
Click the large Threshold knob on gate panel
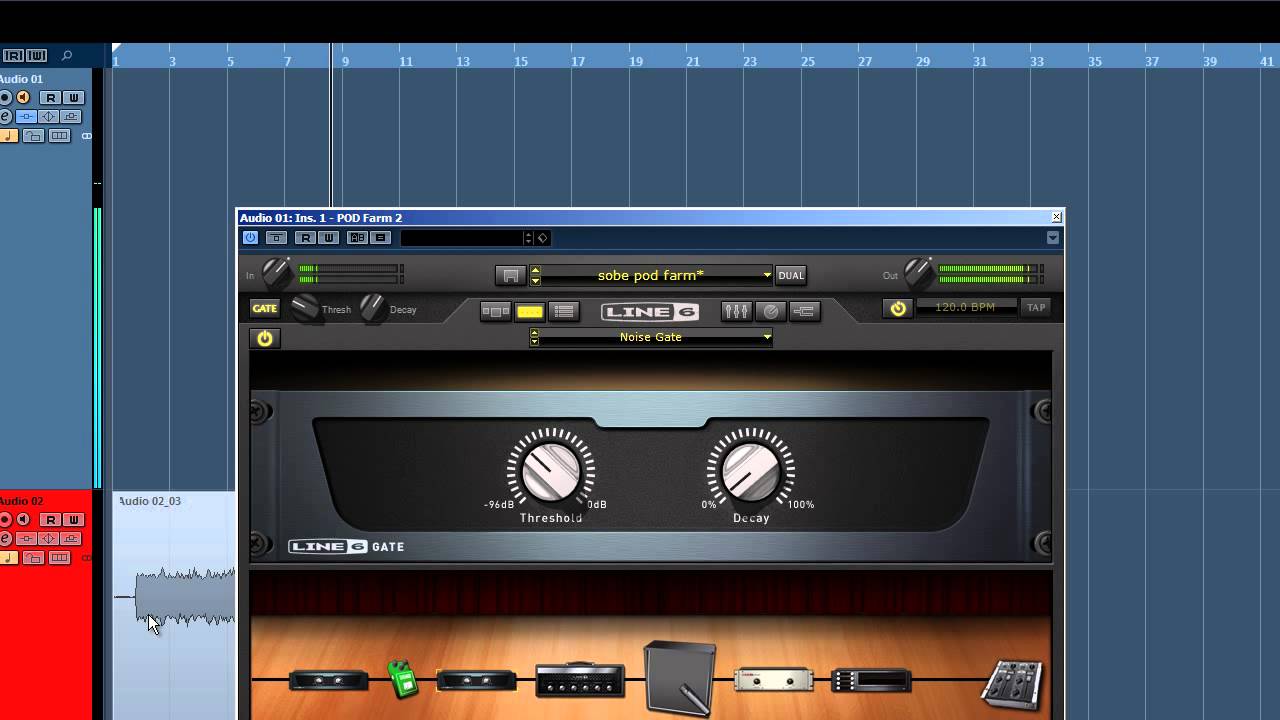[550, 471]
